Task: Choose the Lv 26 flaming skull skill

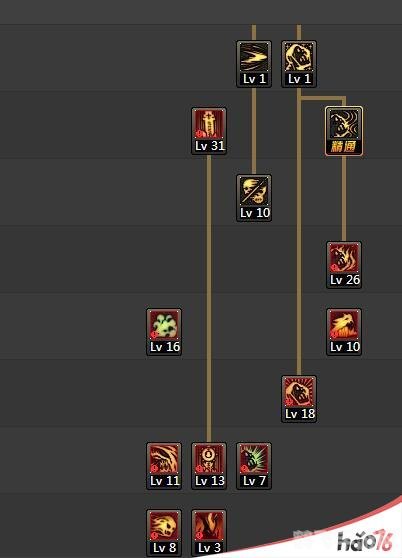Action: point(344,265)
